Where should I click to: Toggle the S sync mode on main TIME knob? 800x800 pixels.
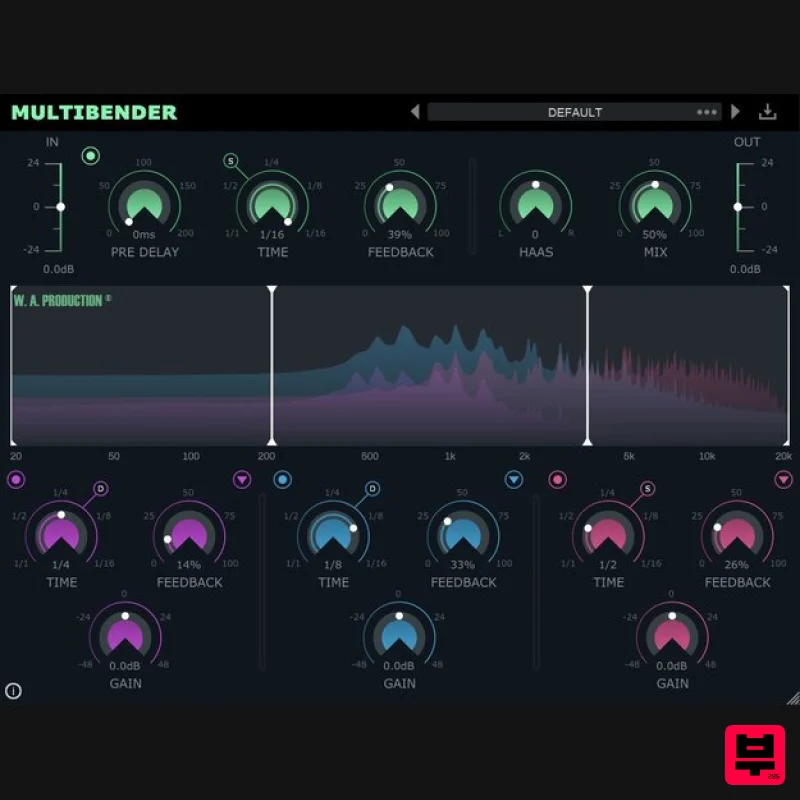tap(231, 161)
